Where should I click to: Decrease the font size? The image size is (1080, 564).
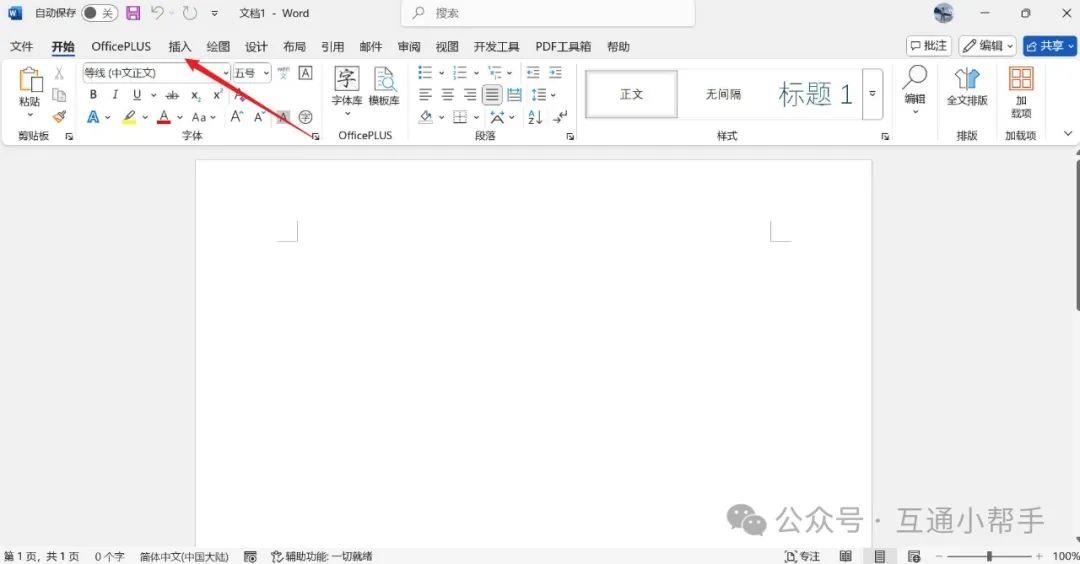click(x=259, y=117)
